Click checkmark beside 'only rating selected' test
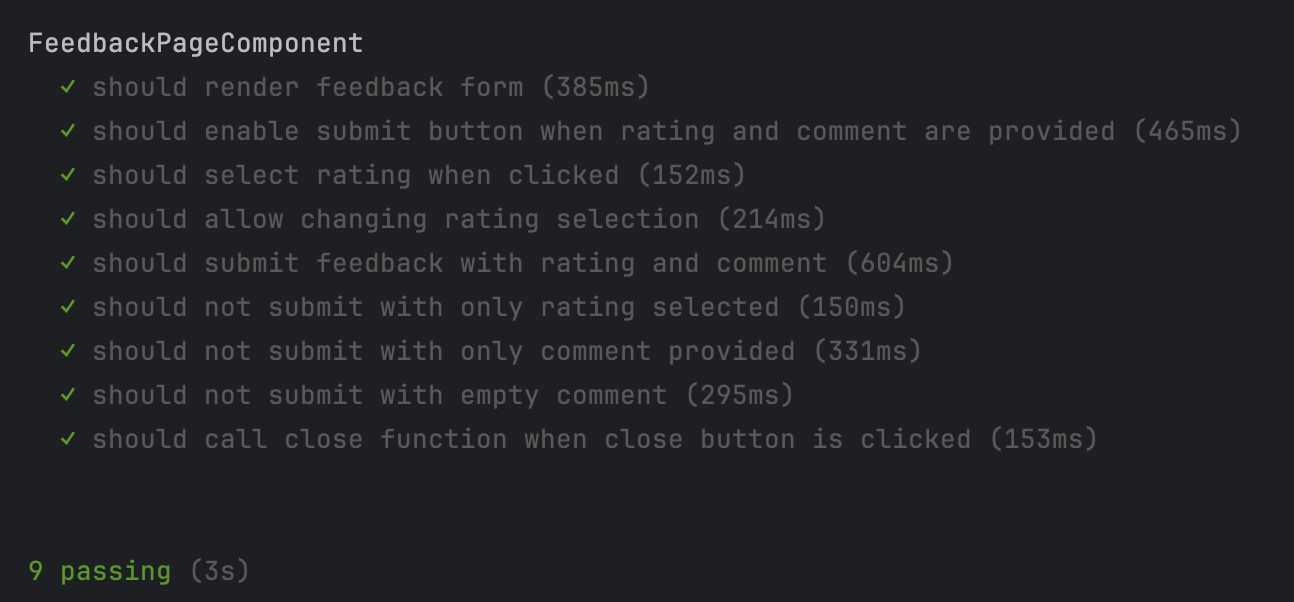The image size is (1294, 602). pos(68,307)
